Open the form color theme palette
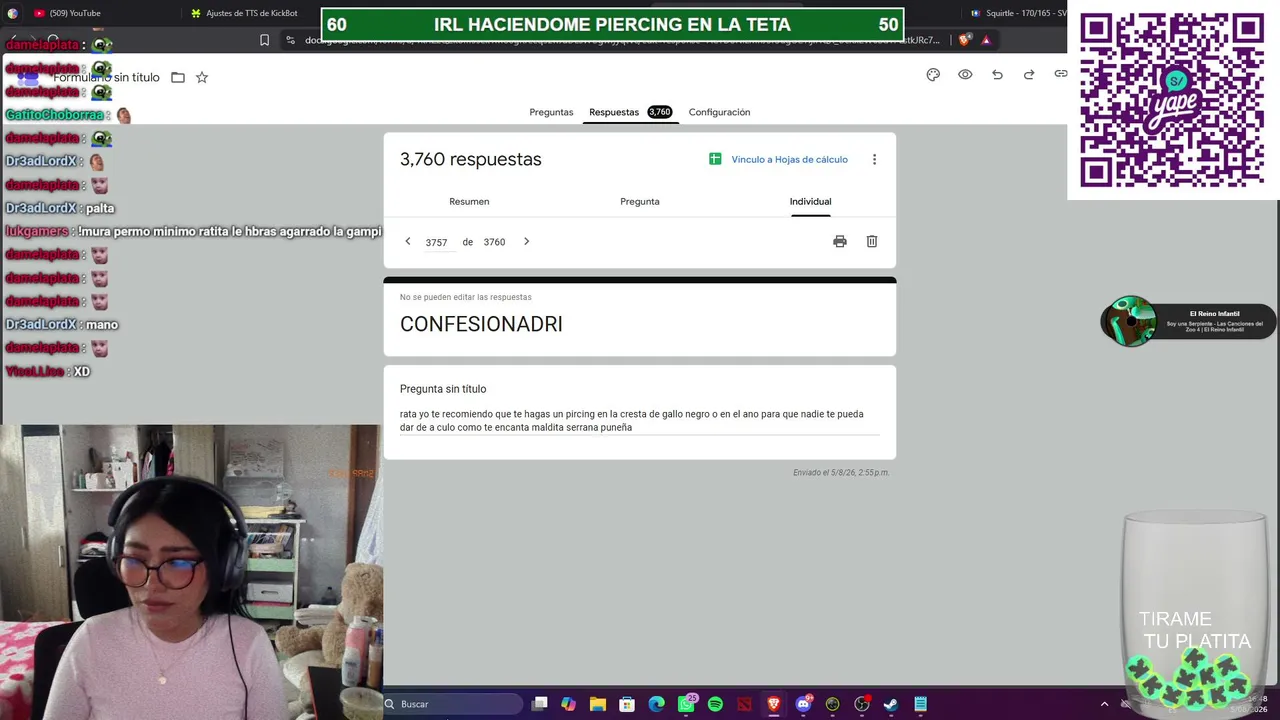Screen dimensions: 1280x720 pos(933,75)
